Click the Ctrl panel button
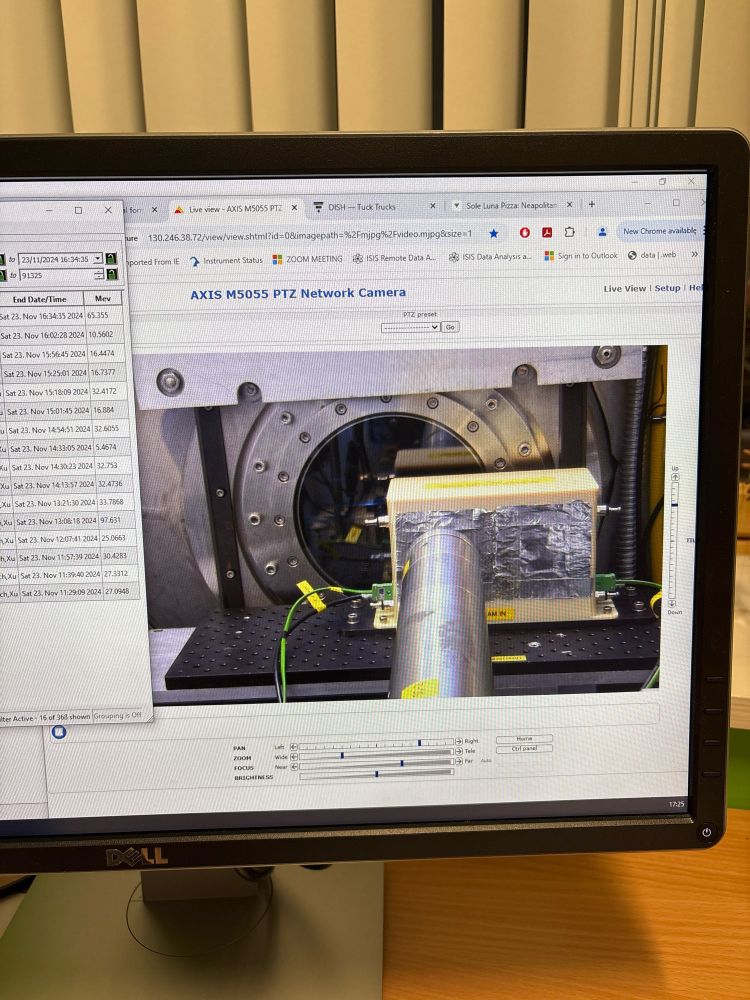 (x=524, y=749)
